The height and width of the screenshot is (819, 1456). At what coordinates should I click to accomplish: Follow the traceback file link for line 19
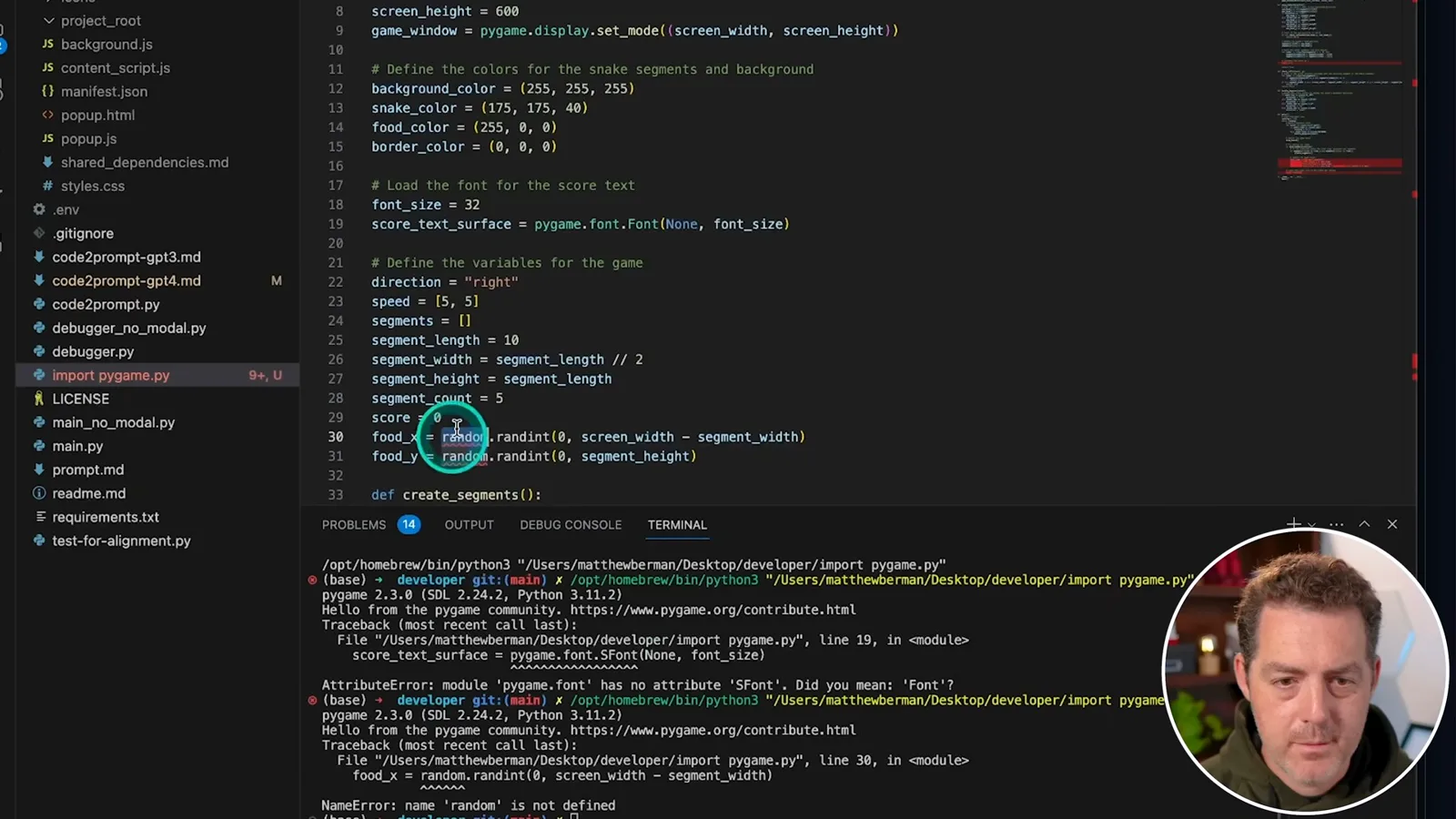click(590, 640)
